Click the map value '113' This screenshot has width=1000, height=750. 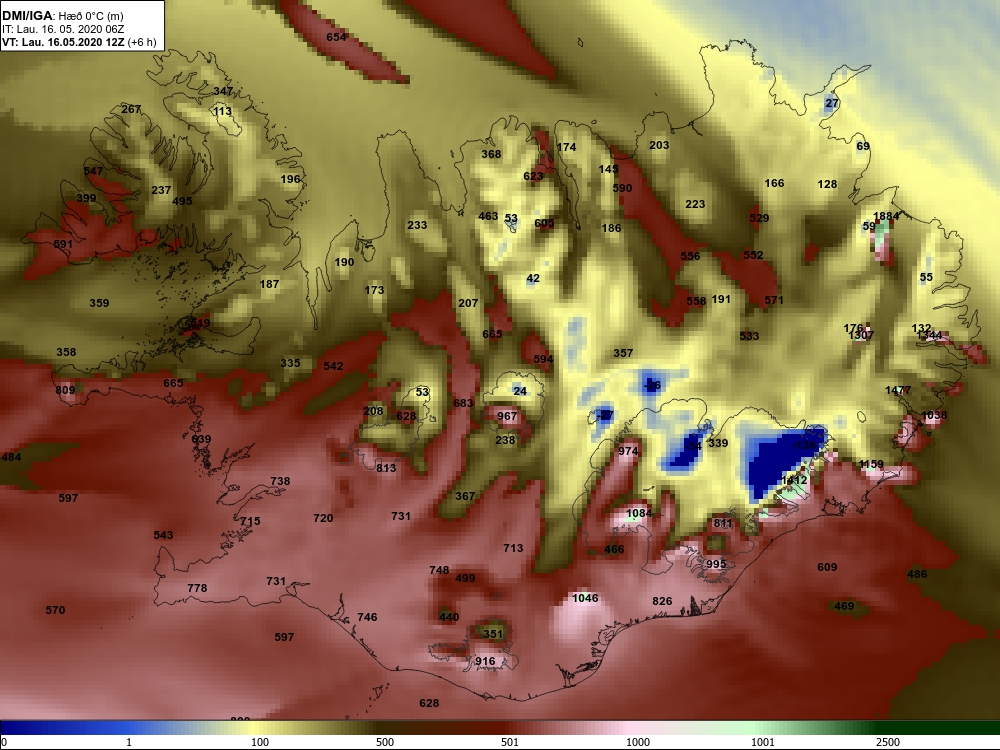[x=223, y=112]
